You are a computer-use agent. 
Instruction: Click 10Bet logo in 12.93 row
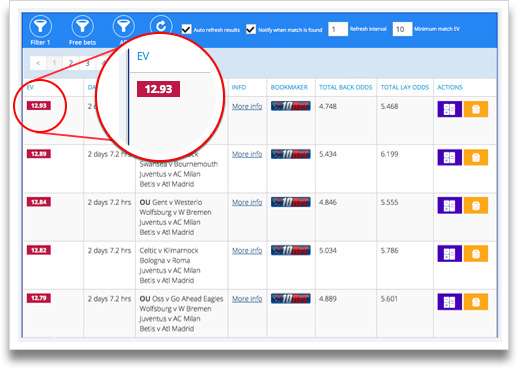pos(291,106)
